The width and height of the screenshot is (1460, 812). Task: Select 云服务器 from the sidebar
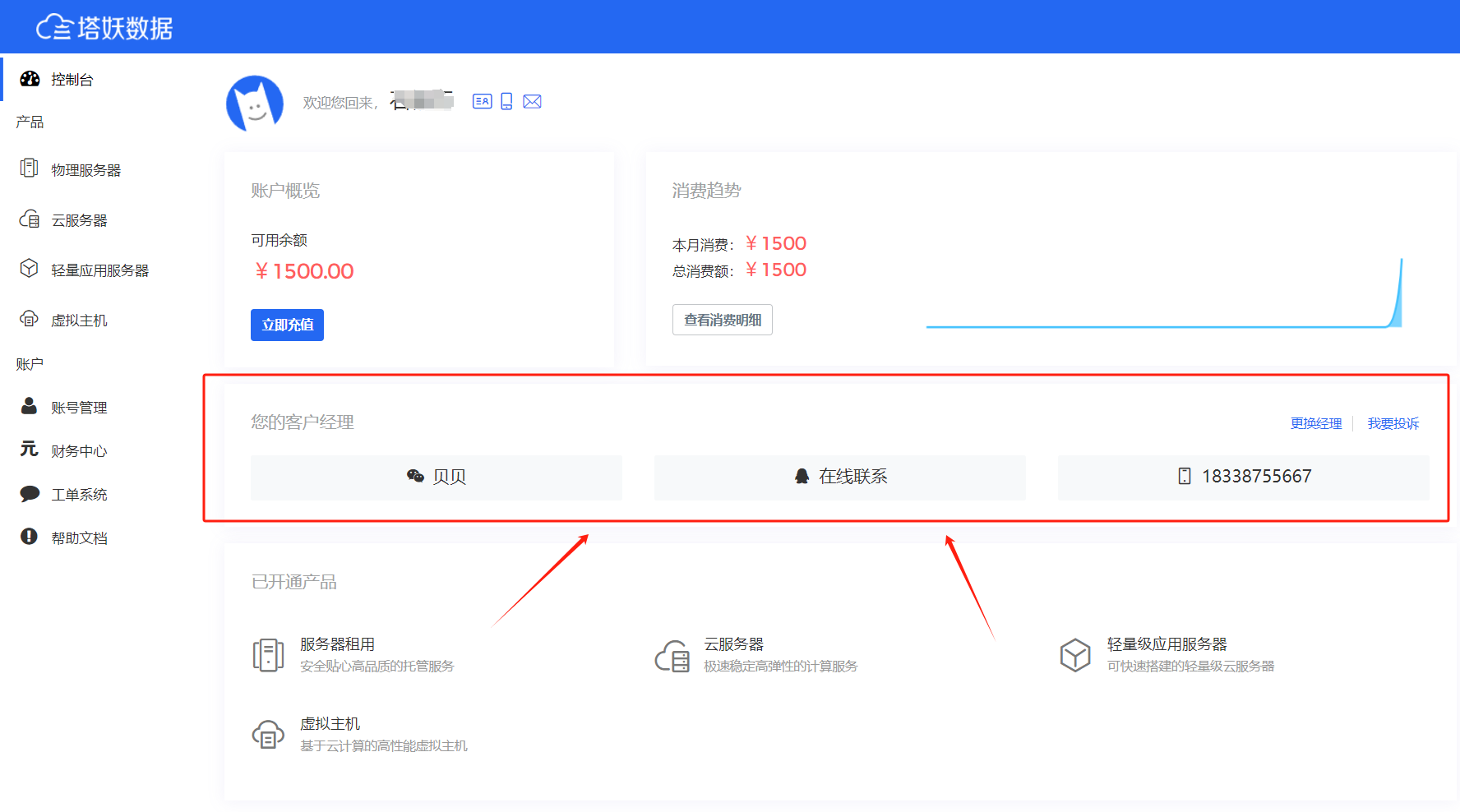pyautogui.click(x=79, y=220)
